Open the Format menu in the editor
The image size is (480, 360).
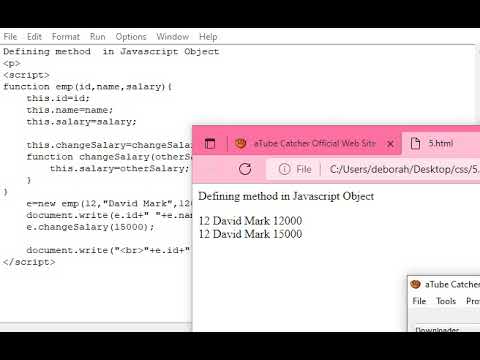coord(66,37)
